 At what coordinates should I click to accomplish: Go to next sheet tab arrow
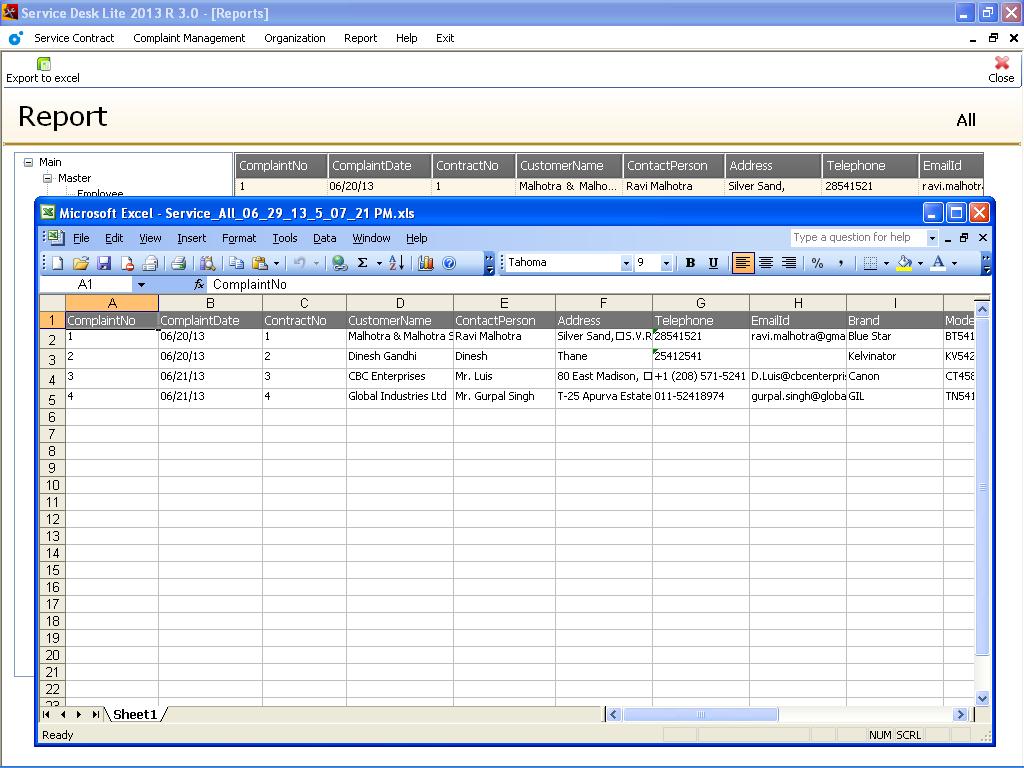[x=79, y=714]
